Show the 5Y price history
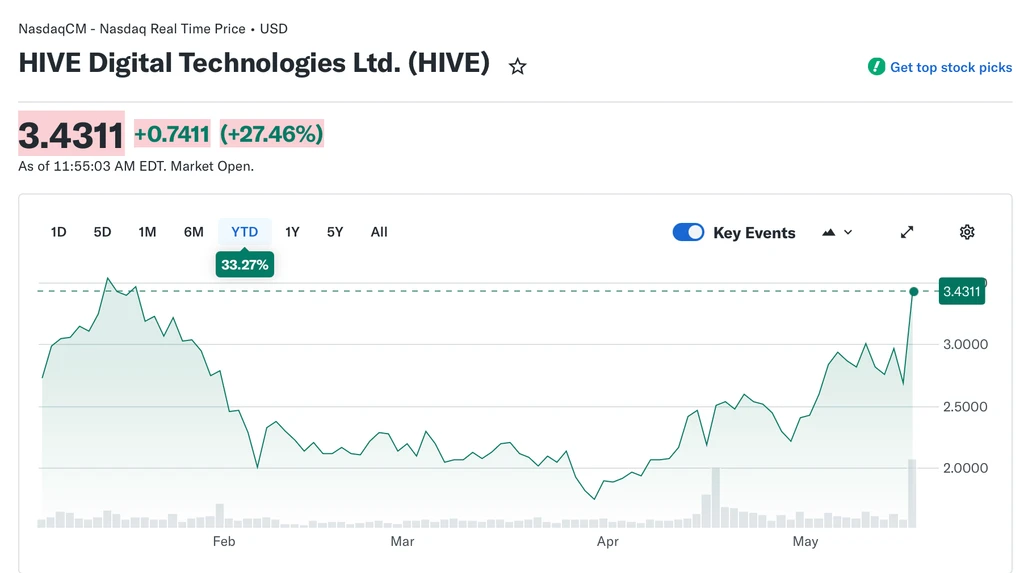1024x573 pixels. click(x=335, y=232)
